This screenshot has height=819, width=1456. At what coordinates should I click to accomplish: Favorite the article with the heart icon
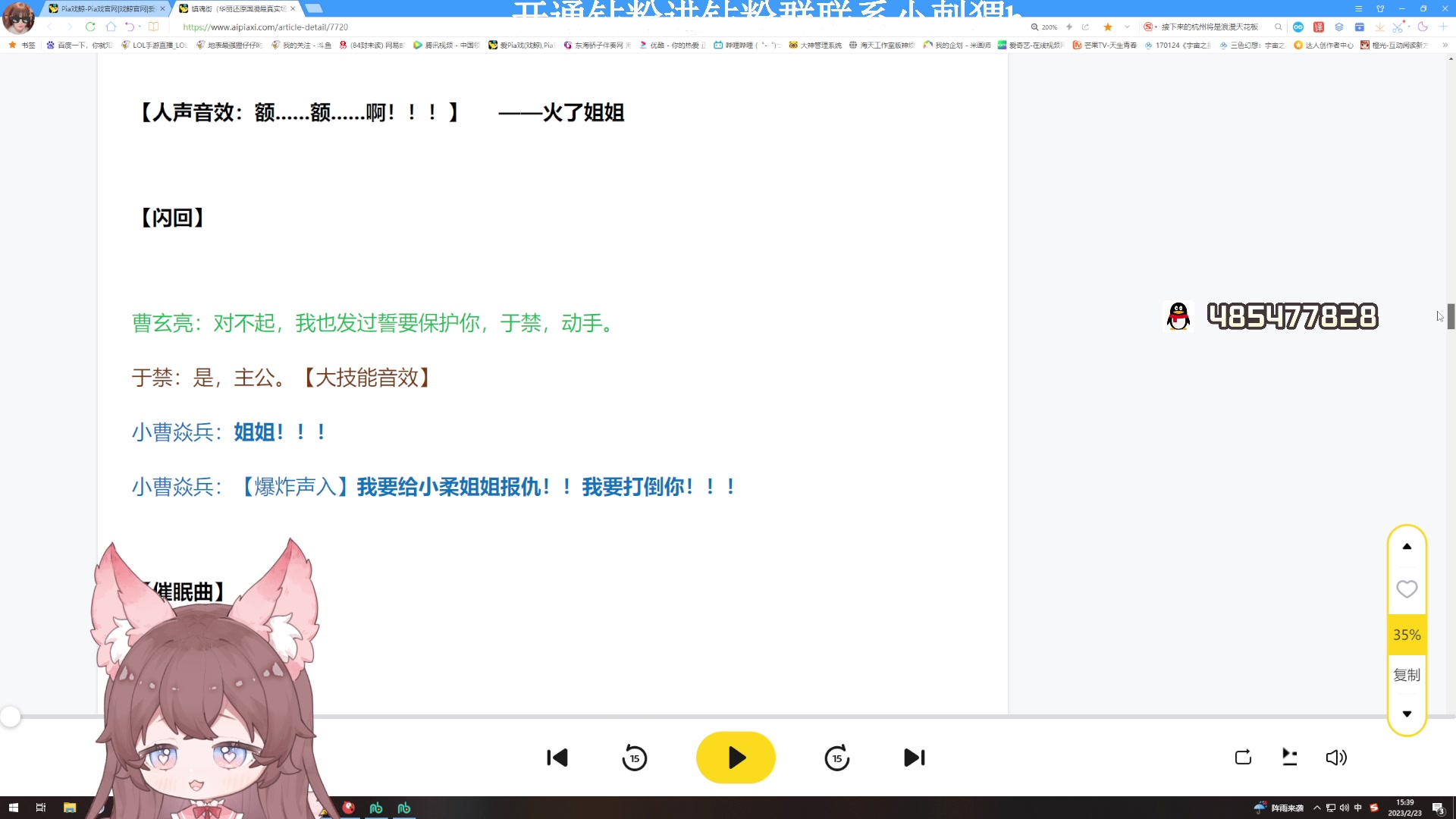[1407, 589]
